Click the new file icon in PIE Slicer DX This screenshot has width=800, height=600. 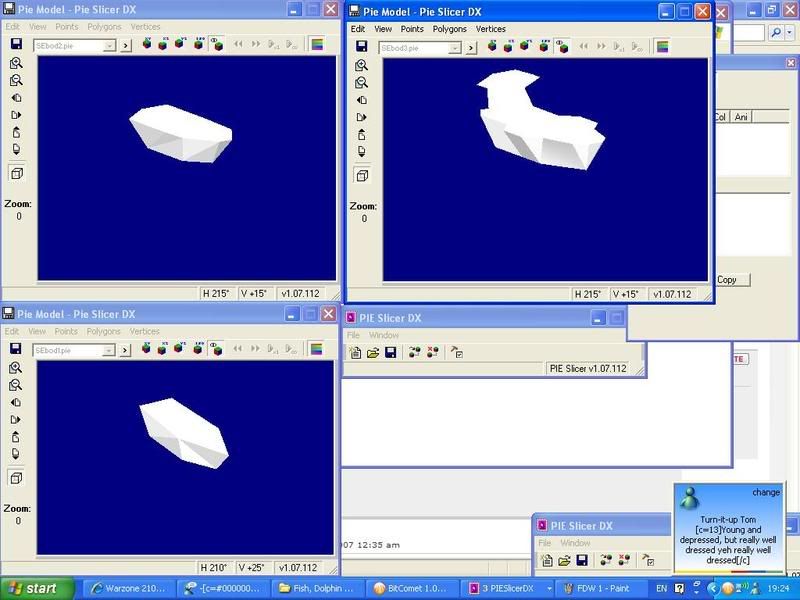tap(355, 353)
